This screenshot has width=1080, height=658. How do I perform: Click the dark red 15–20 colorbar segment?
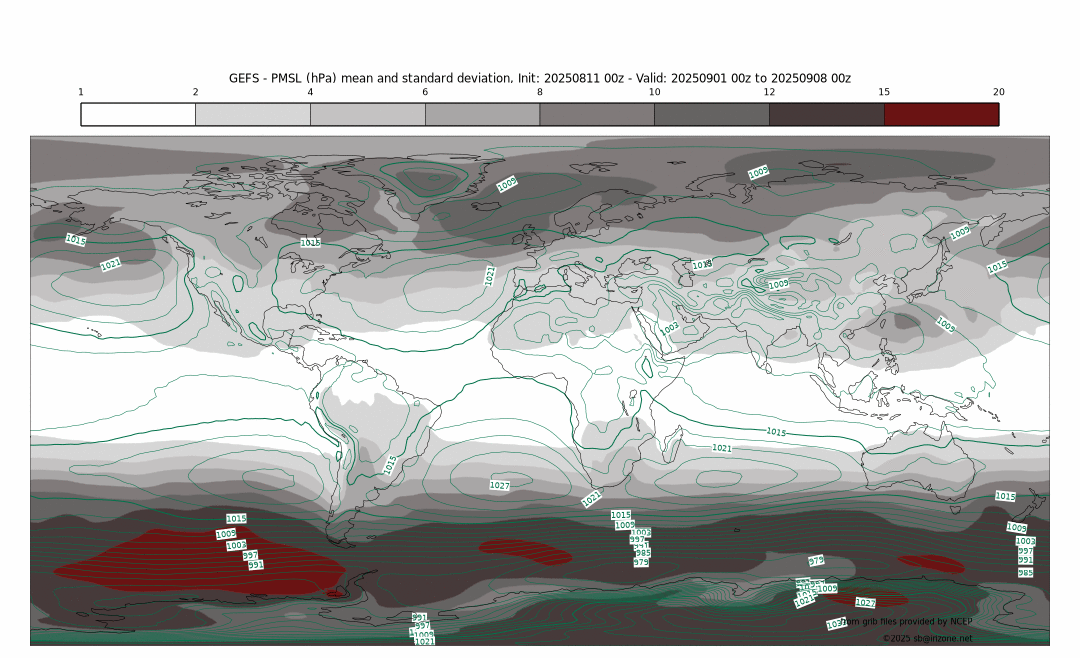tap(941, 114)
